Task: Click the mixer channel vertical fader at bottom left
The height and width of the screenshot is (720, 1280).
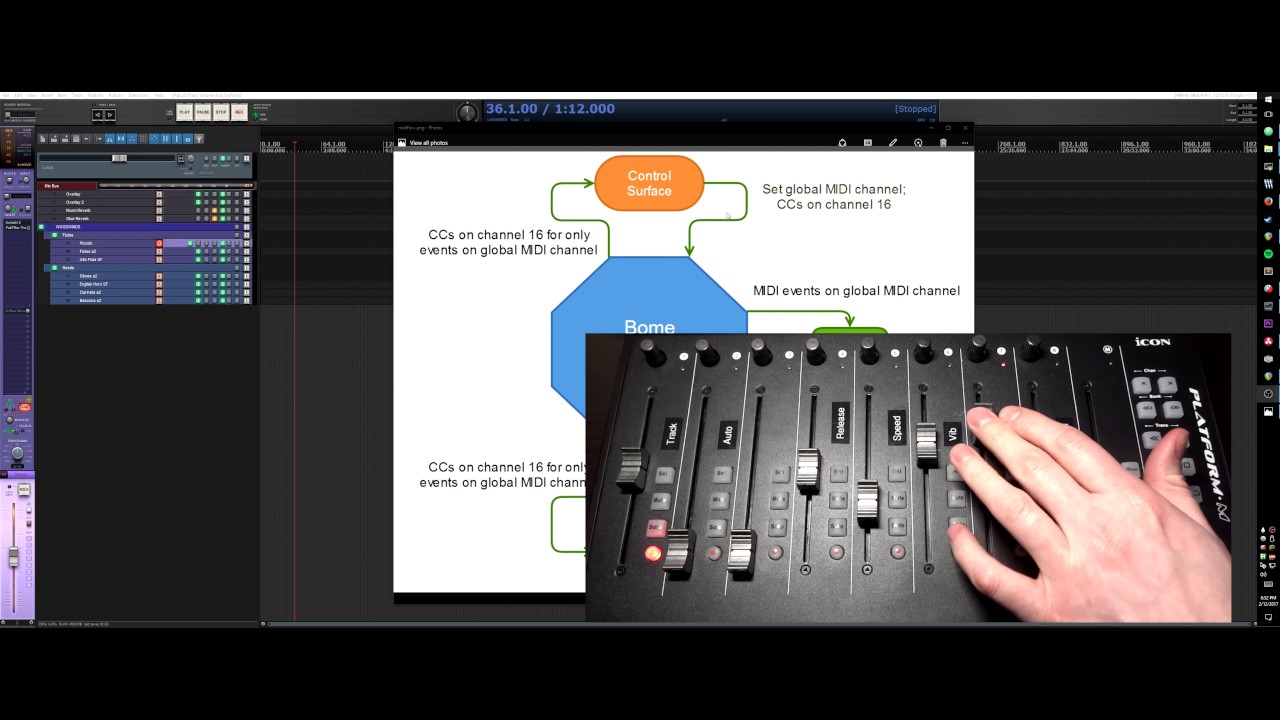Action: pyautogui.click(x=13, y=555)
